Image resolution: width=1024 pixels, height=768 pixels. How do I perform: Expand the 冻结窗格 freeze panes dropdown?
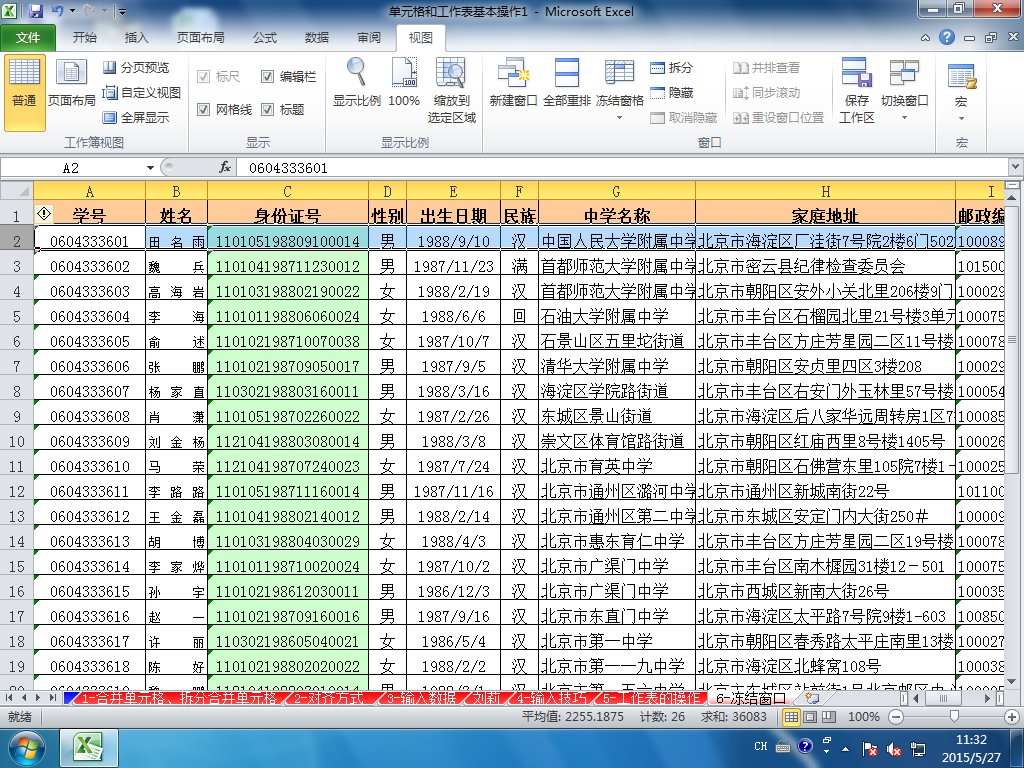(x=619, y=118)
